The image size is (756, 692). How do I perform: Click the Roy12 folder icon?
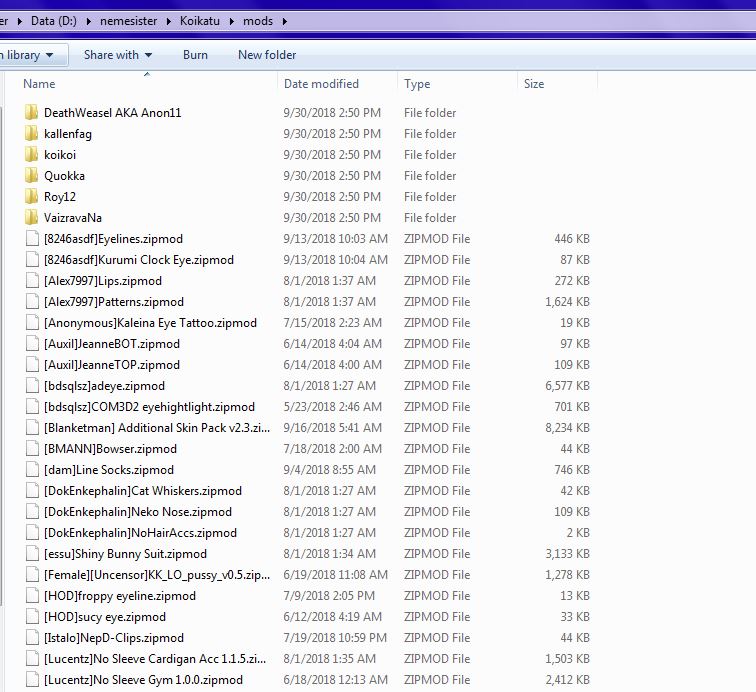coord(31,197)
